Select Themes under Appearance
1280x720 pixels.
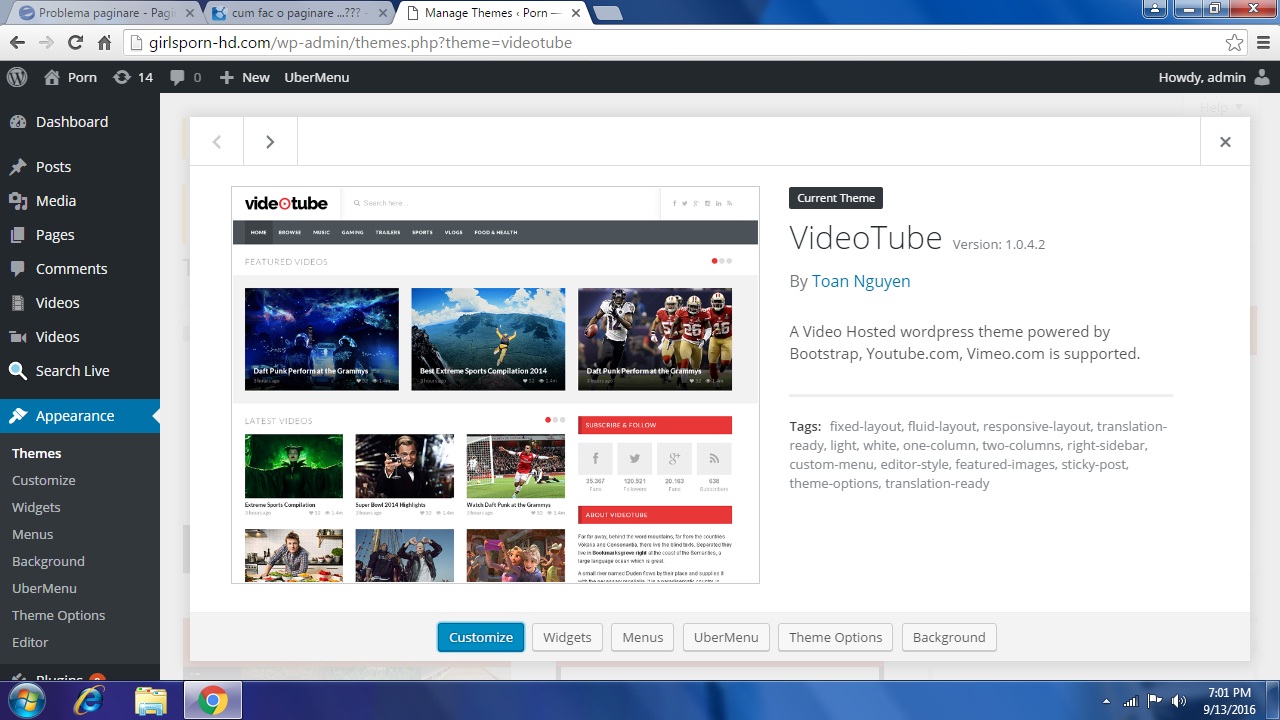coord(37,453)
